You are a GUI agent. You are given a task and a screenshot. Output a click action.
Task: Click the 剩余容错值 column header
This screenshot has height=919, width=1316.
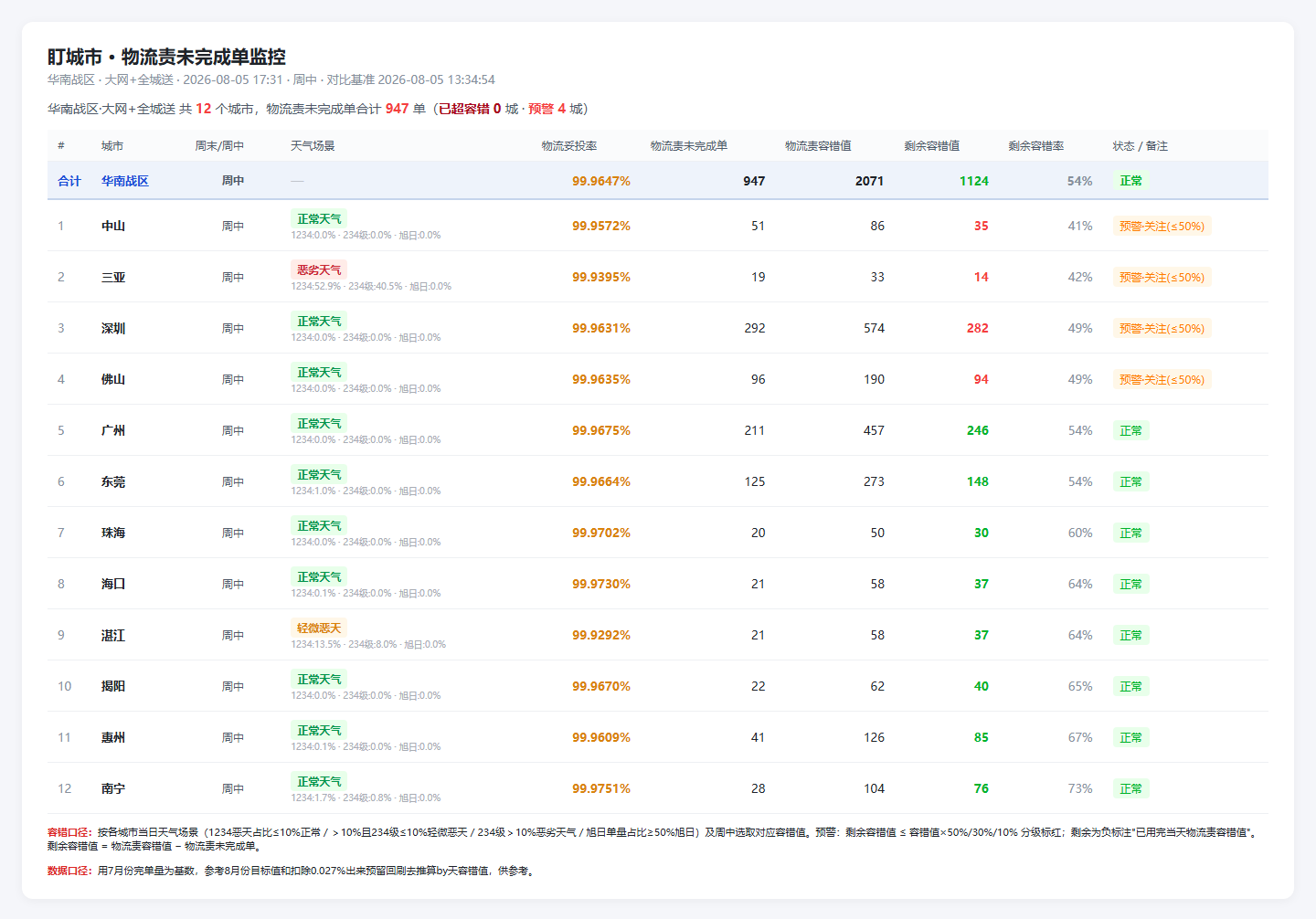(932, 146)
